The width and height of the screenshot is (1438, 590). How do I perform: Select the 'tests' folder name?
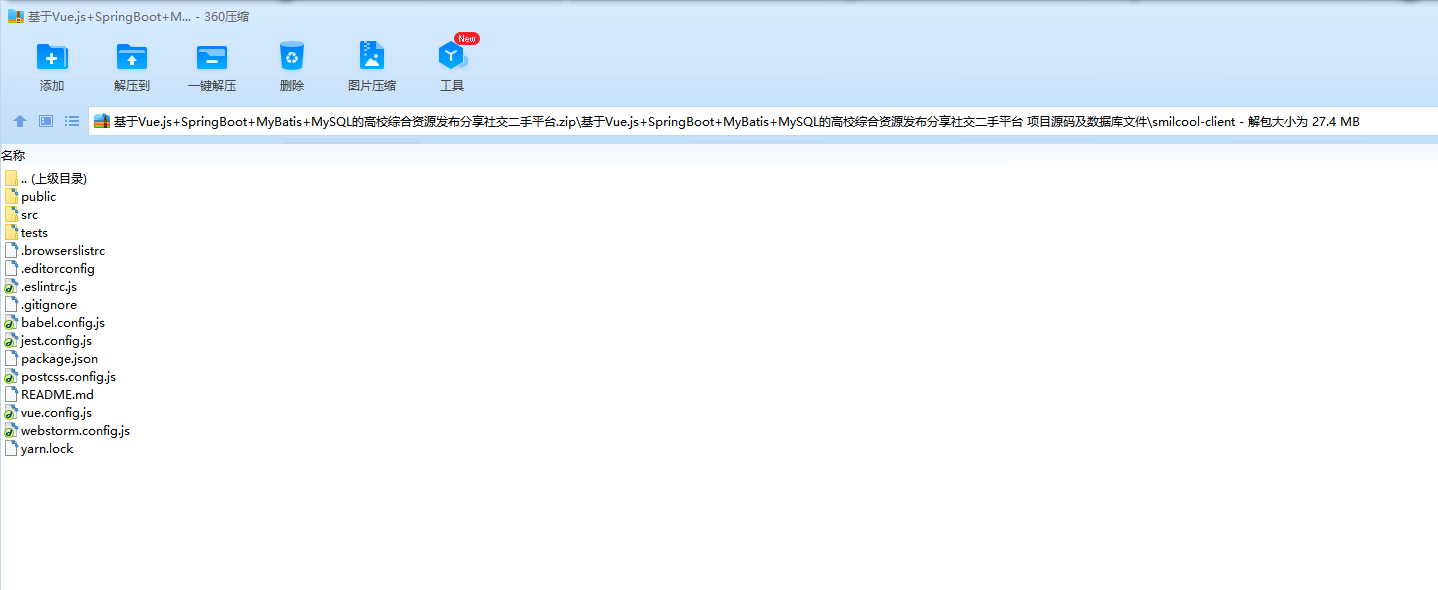point(34,233)
